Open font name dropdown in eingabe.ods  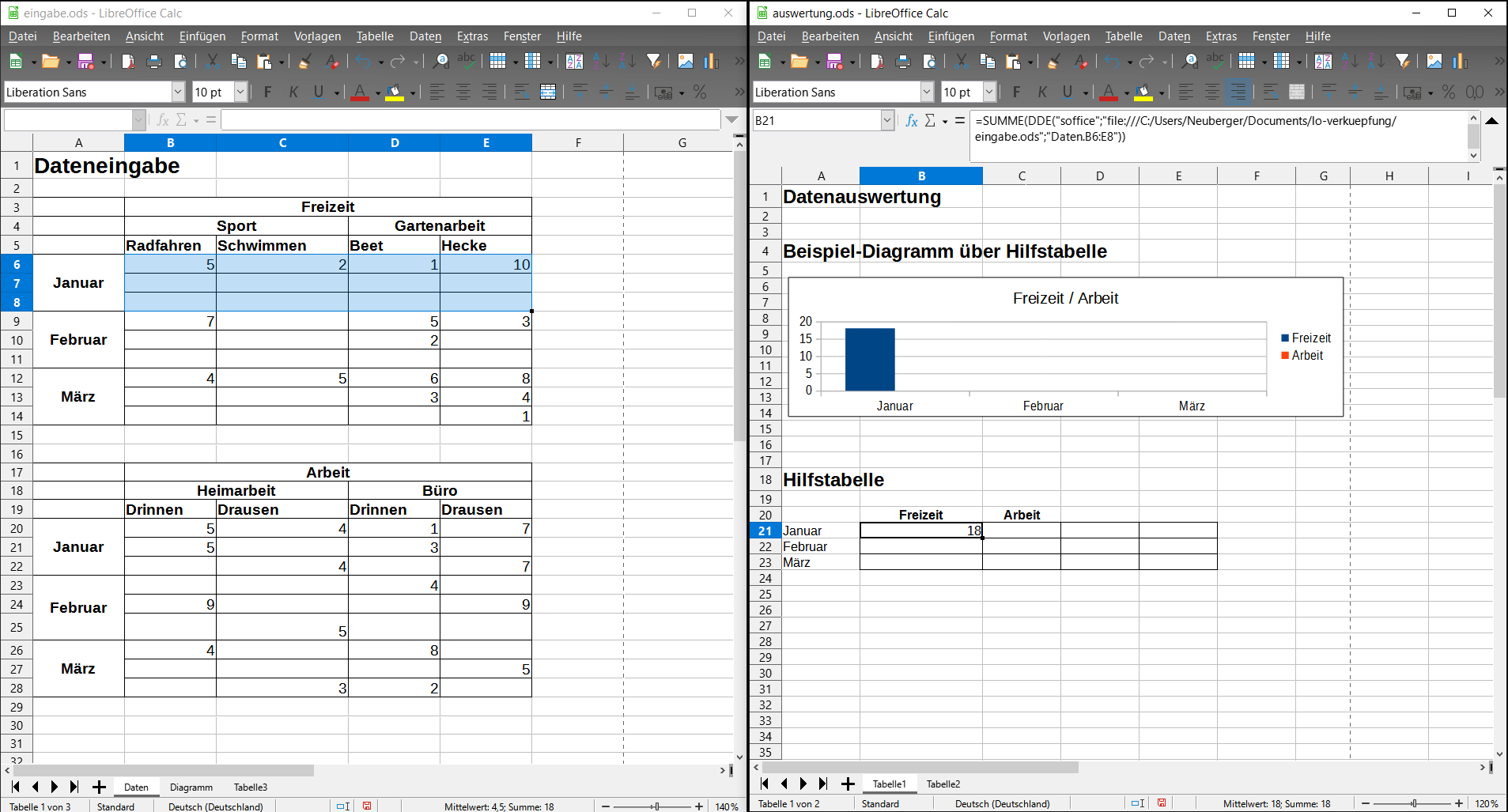point(178,93)
